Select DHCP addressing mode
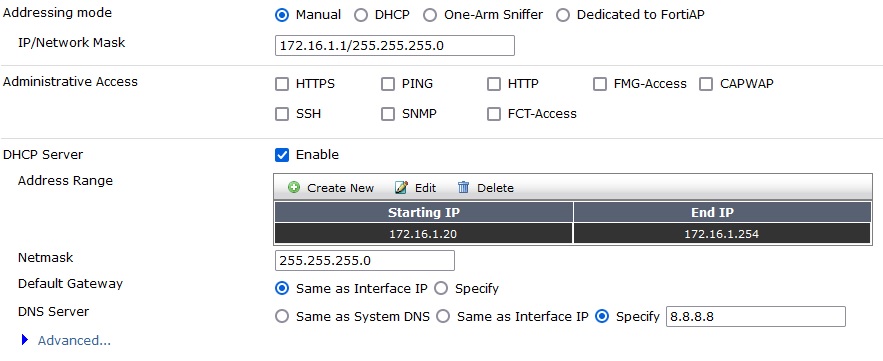Screen dimensions: 883x361 pyautogui.click(x=361, y=15)
